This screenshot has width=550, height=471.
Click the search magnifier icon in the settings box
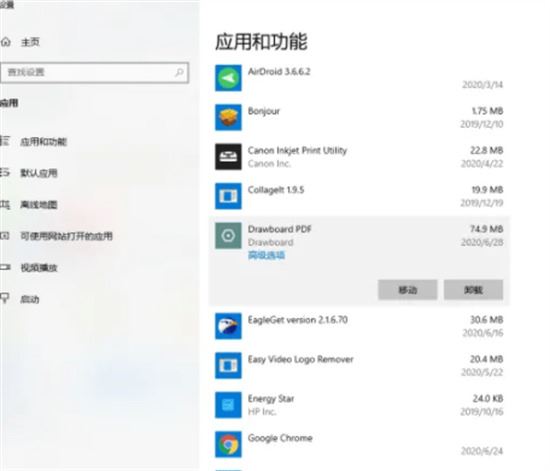click(179, 72)
